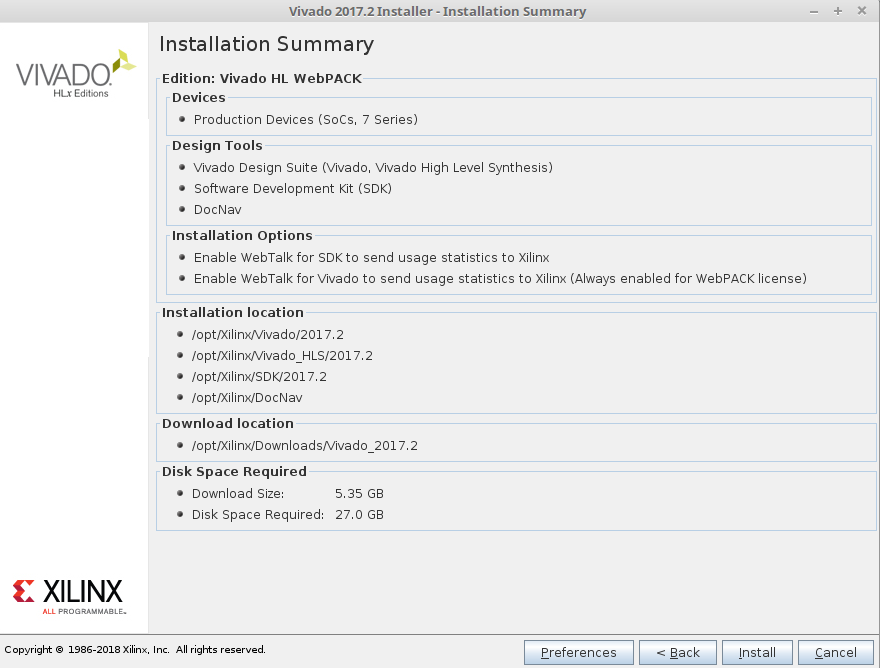Image resolution: width=880 pixels, height=668 pixels.
Task: Click path /opt/Xilinx/SDK/2017.2
Action: tap(259, 377)
